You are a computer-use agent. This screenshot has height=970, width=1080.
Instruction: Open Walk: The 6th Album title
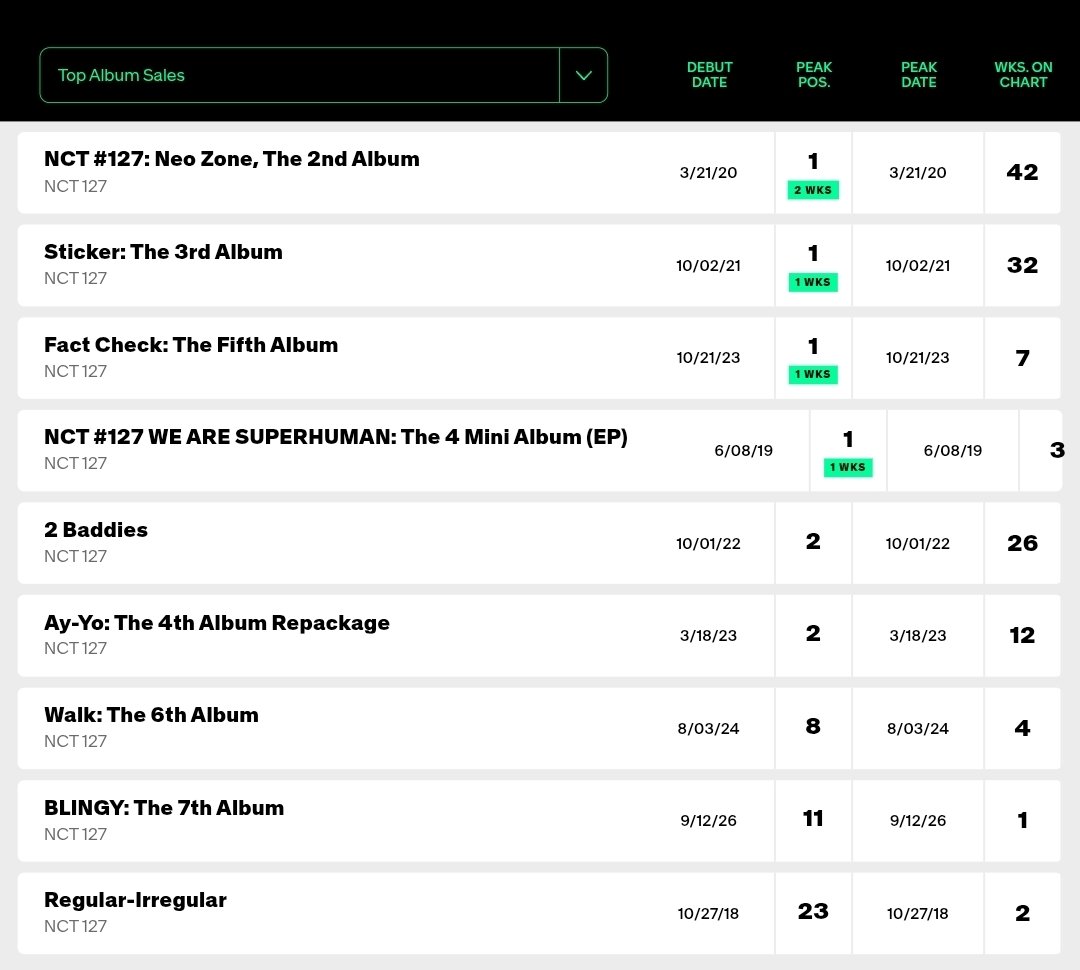tap(152, 715)
